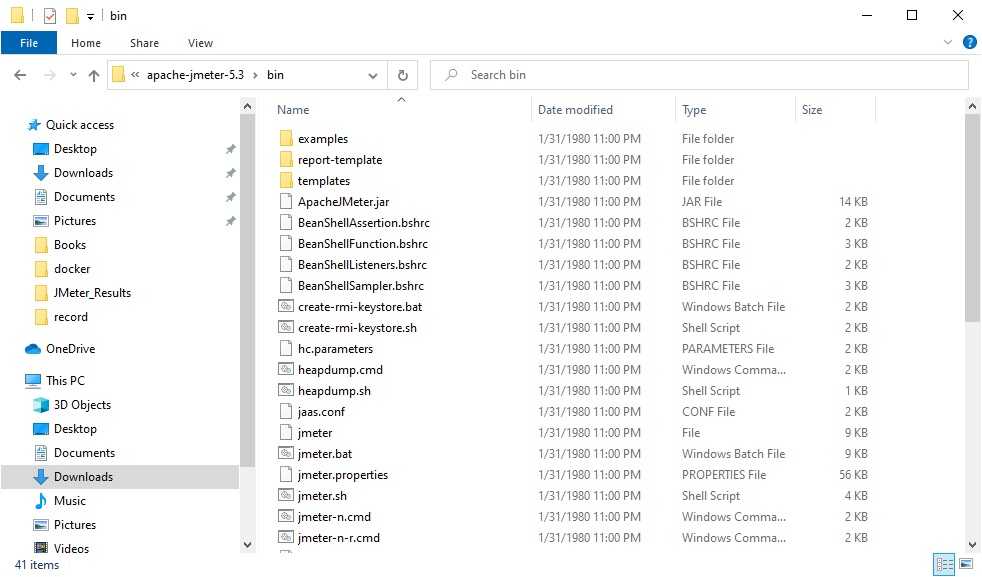Image resolution: width=982 pixels, height=577 pixels.
Task: Switch to large icons view
Action: pos(965,565)
